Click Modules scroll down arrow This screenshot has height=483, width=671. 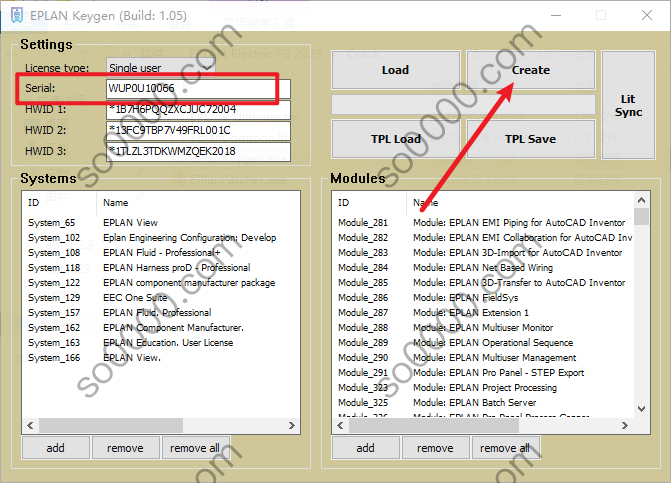tap(641, 409)
